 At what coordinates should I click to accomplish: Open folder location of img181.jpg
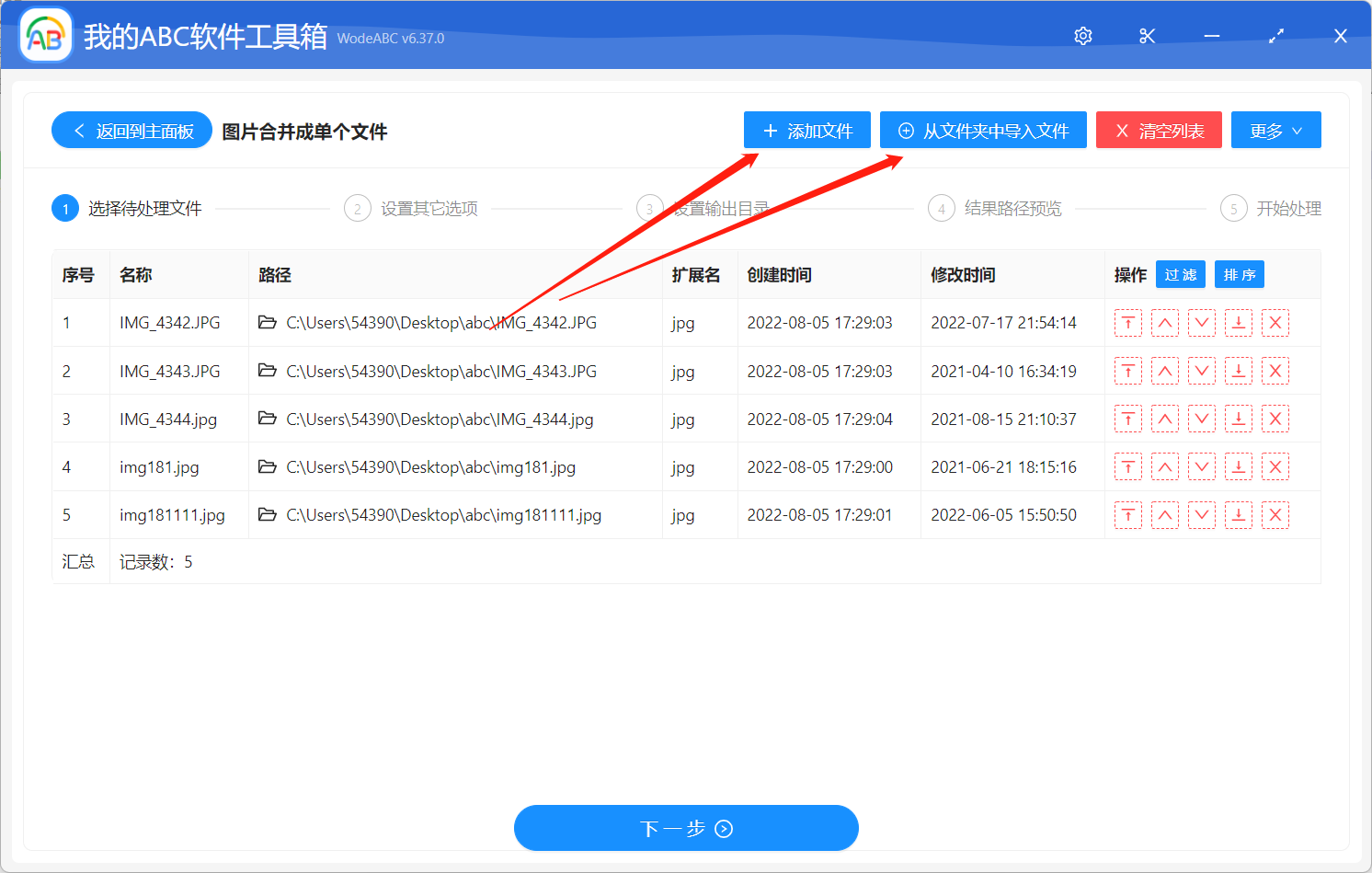click(x=267, y=466)
